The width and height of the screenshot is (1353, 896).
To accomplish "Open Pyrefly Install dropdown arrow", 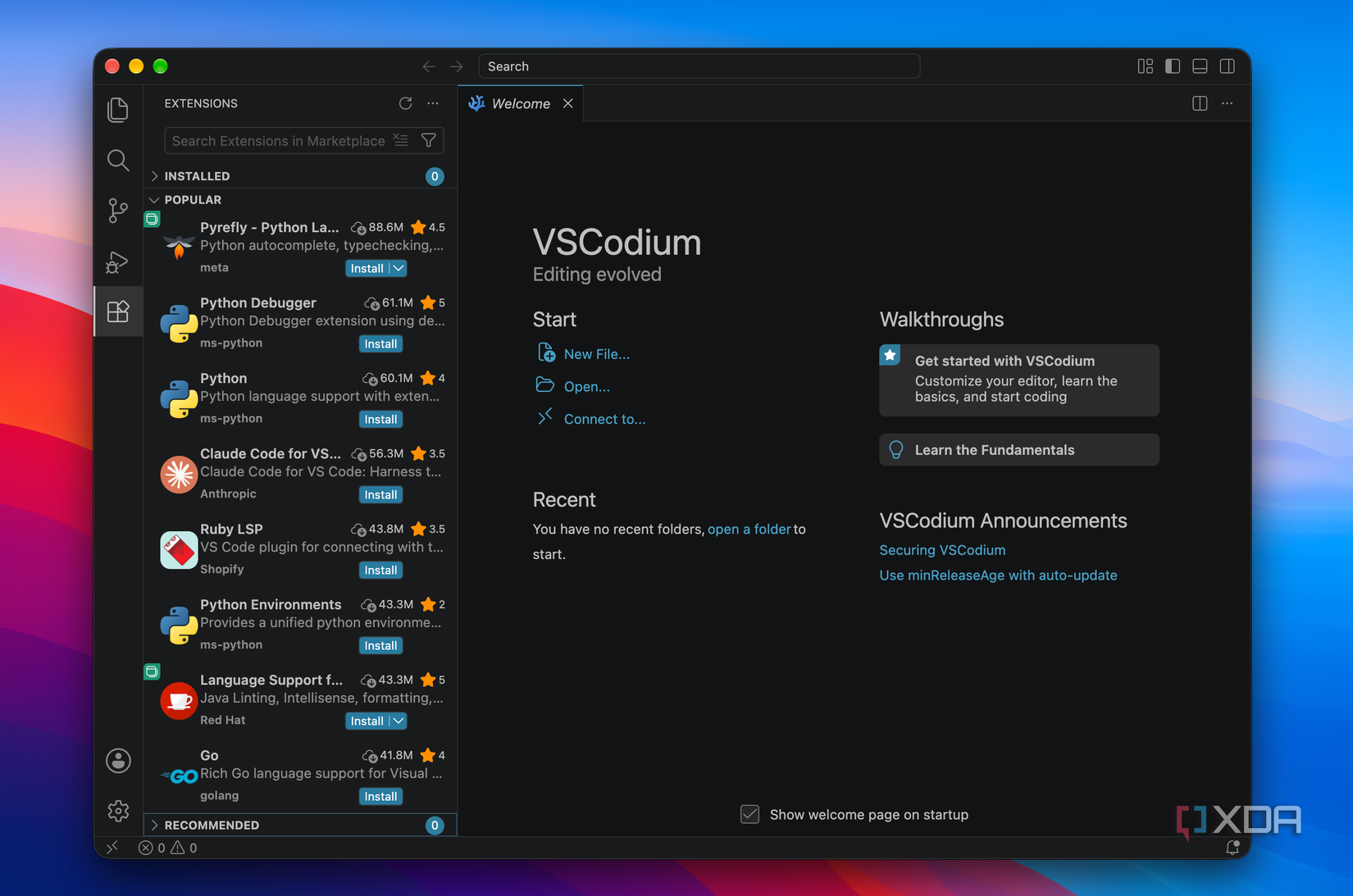I will pos(399,268).
